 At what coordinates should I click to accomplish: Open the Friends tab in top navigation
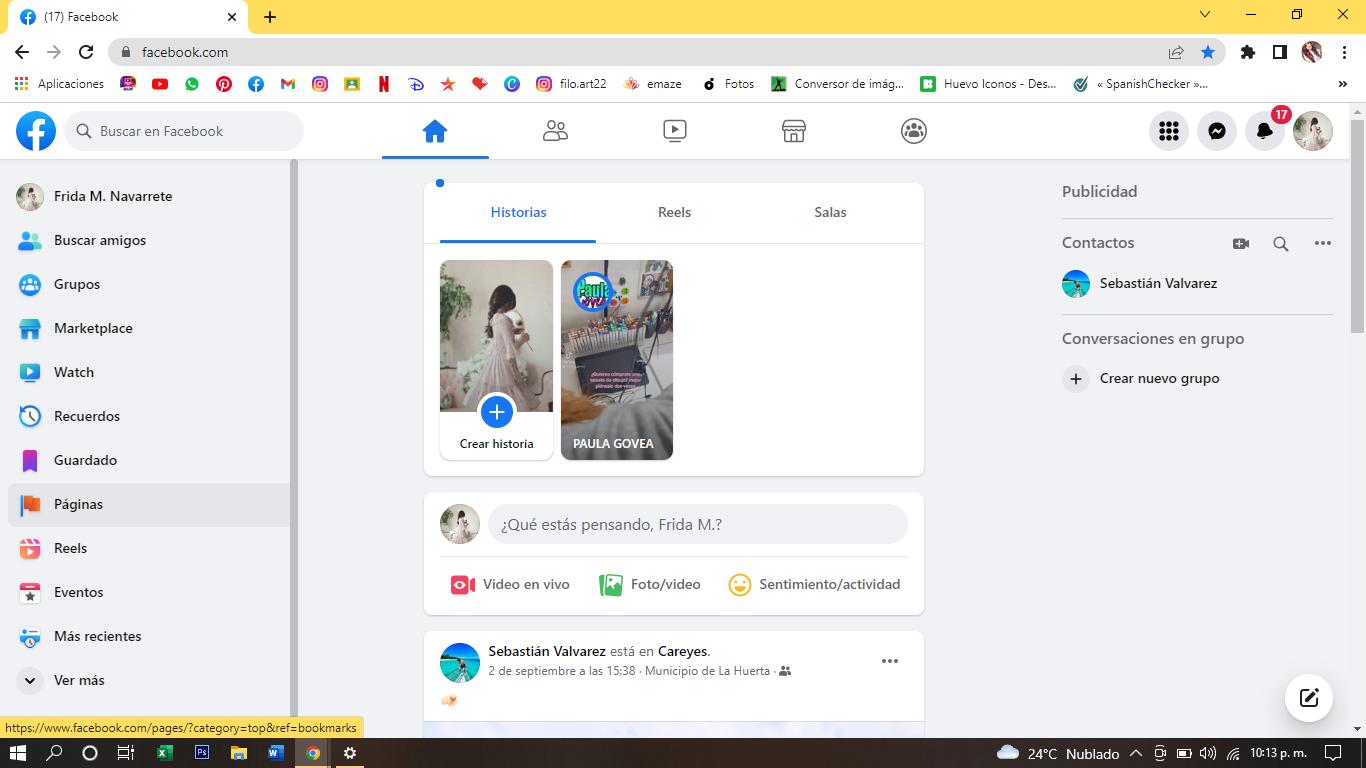(555, 131)
